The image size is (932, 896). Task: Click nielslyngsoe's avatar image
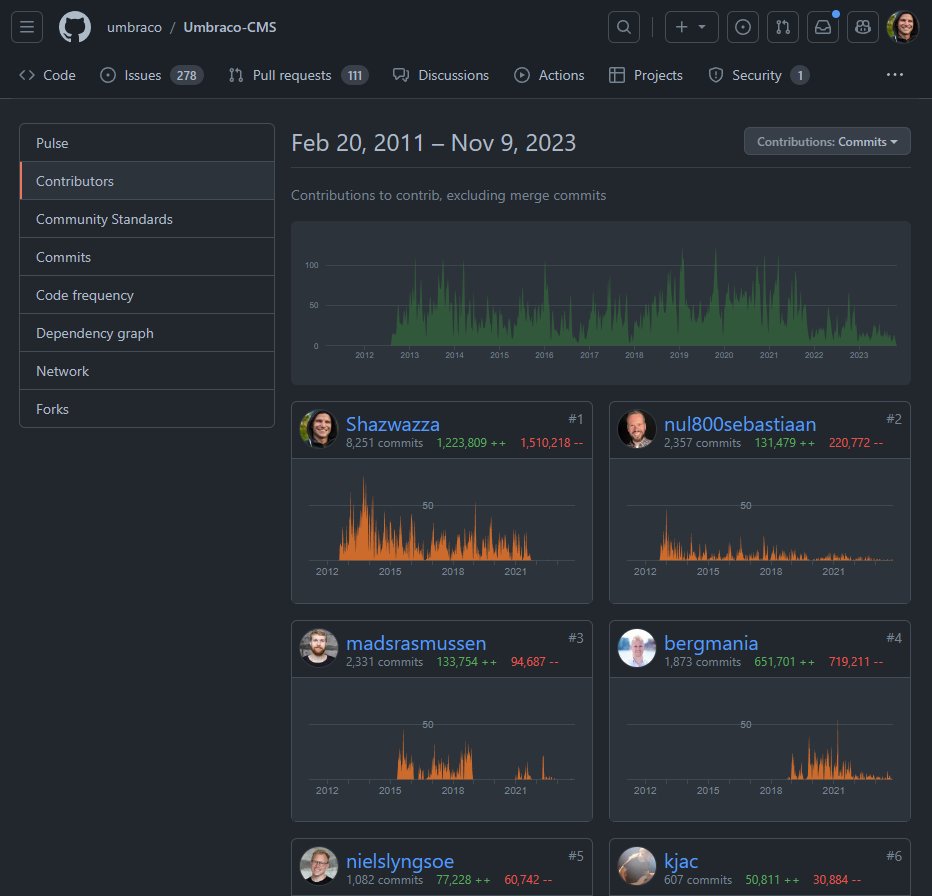[319, 865]
